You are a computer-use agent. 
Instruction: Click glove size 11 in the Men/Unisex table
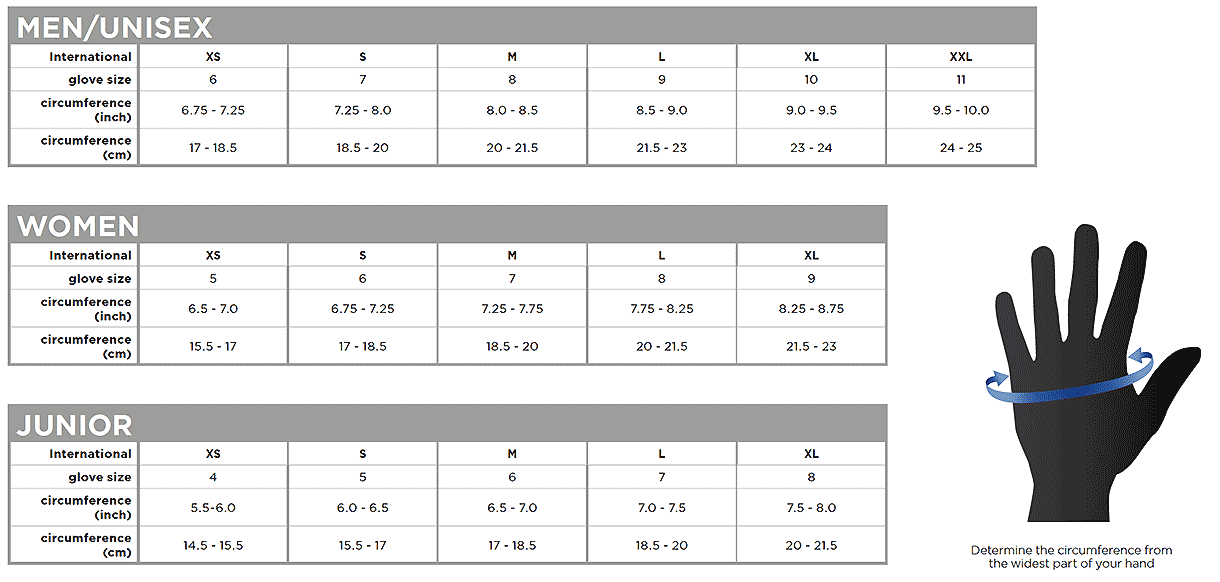point(960,80)
